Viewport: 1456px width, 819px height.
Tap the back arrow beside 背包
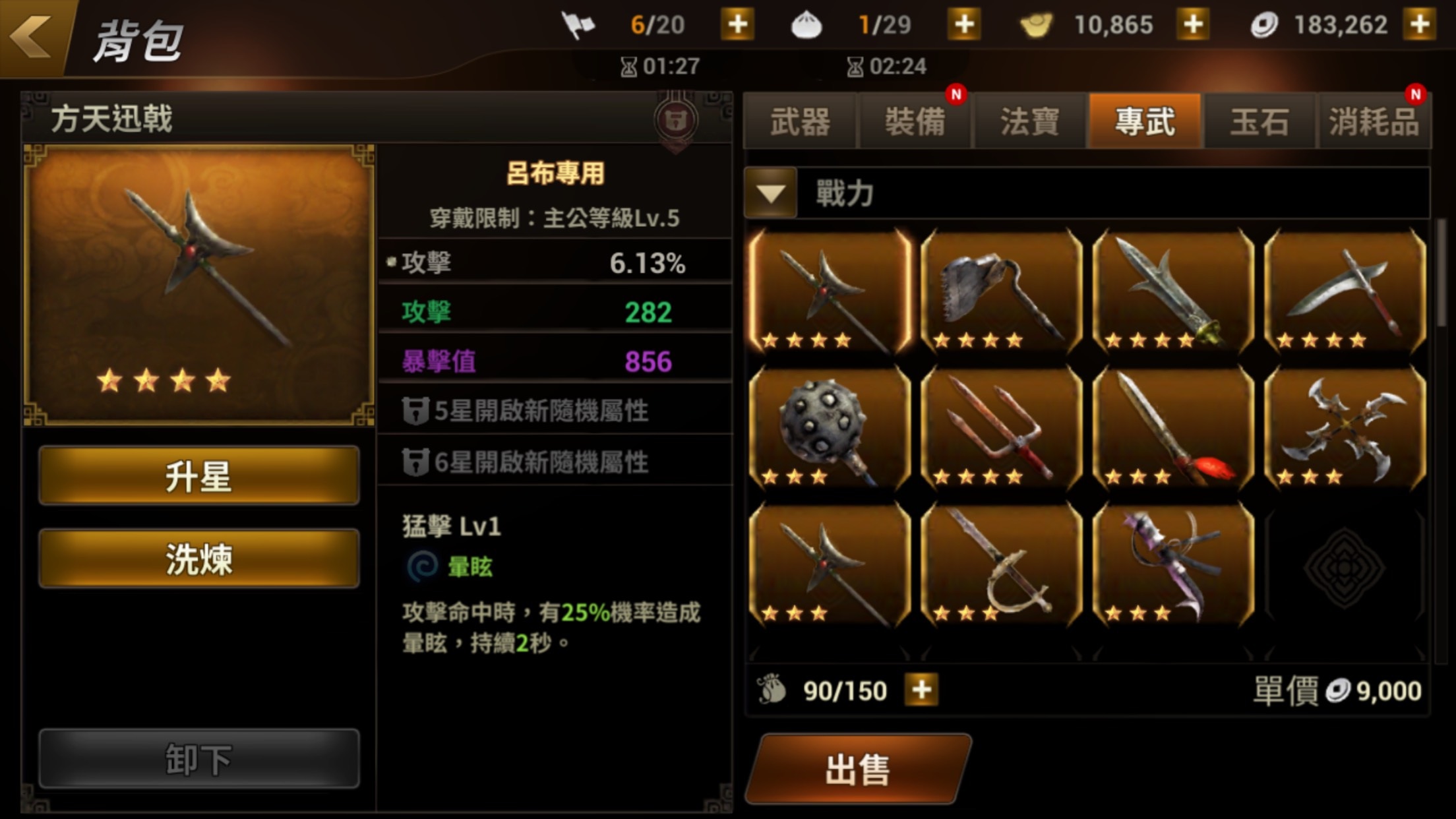tap(32, 36)
